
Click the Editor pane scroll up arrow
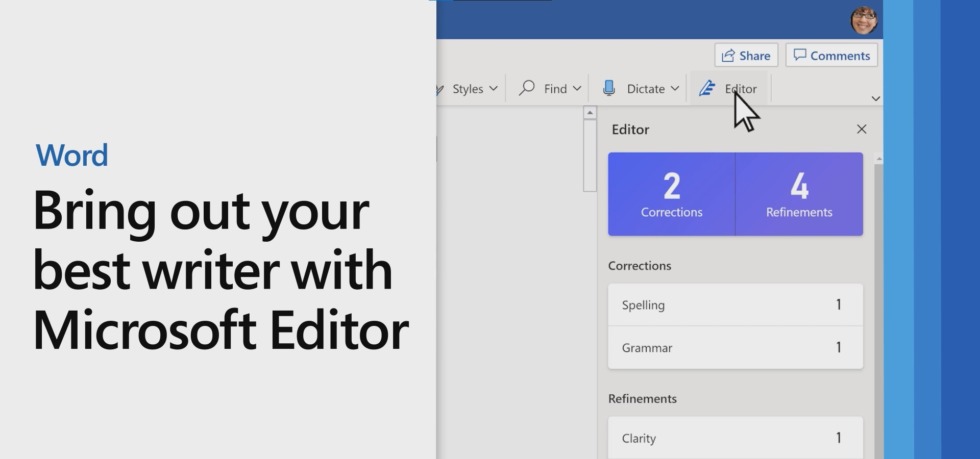(x=878, y=159)
